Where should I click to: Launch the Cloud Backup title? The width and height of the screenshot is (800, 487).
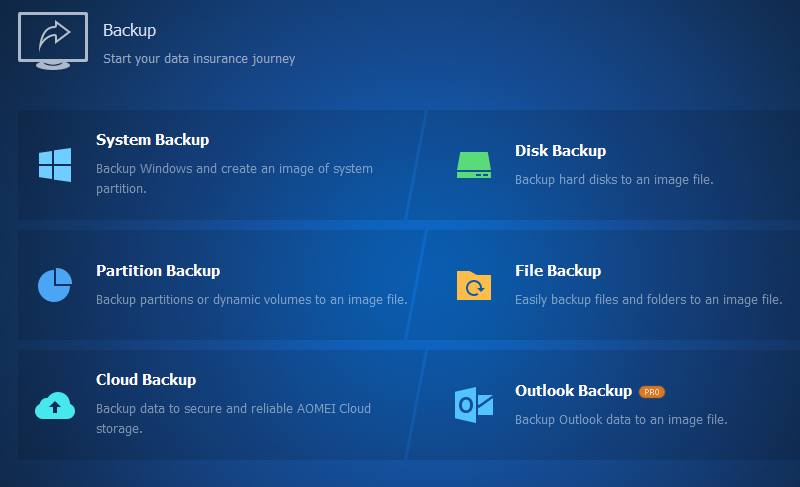146,380
